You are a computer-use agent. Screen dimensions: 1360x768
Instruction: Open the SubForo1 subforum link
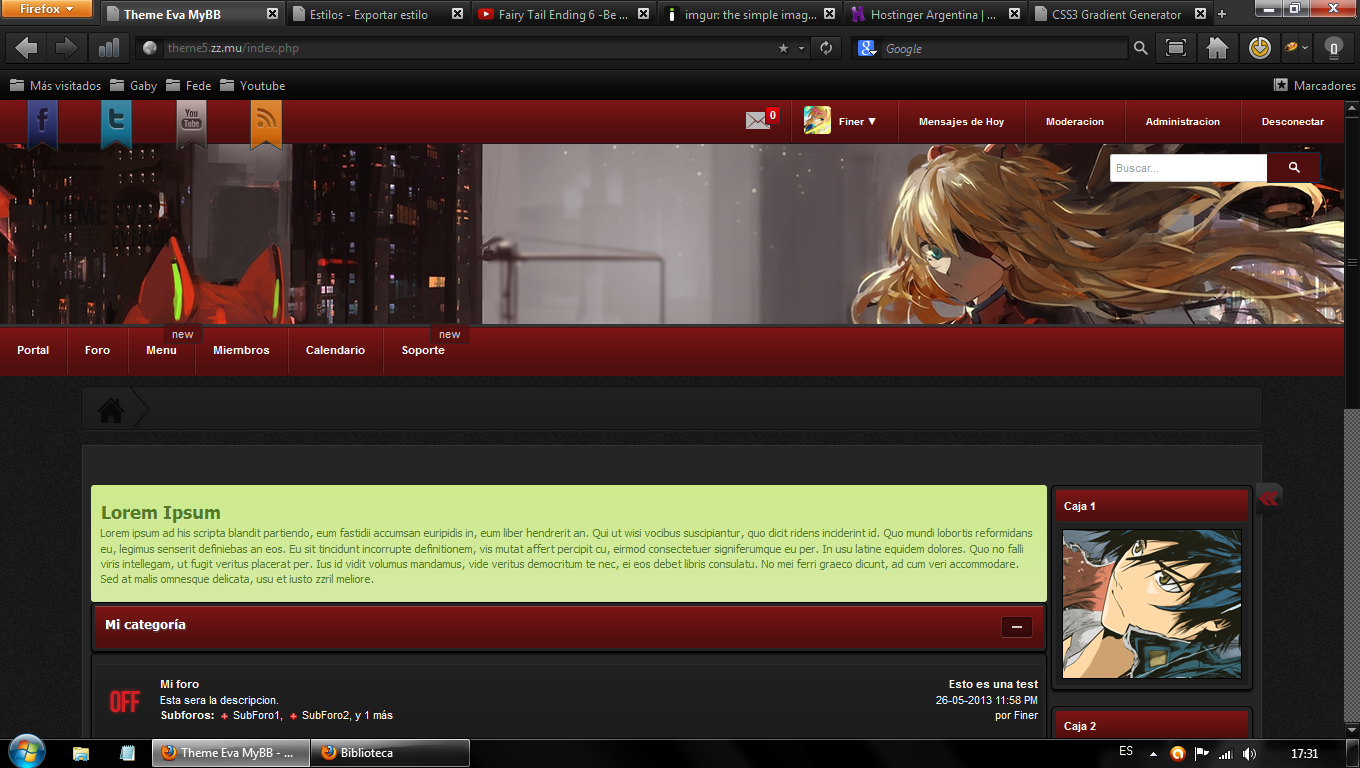point(256,716)
